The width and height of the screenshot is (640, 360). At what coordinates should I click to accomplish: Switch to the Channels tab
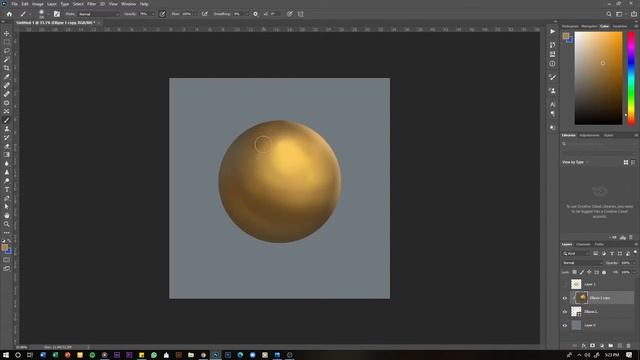[583, 244]
